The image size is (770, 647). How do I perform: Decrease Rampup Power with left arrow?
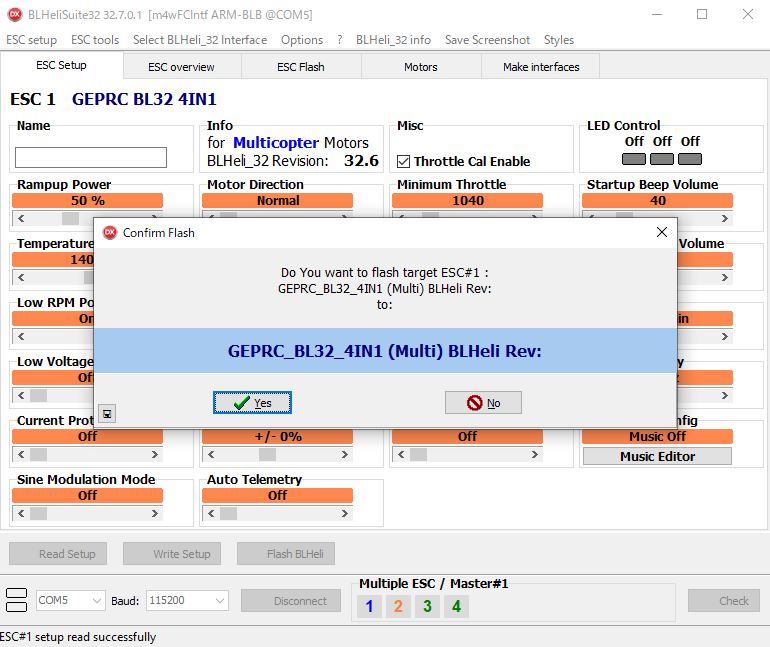pyautogui.click(x=21, y=218)
